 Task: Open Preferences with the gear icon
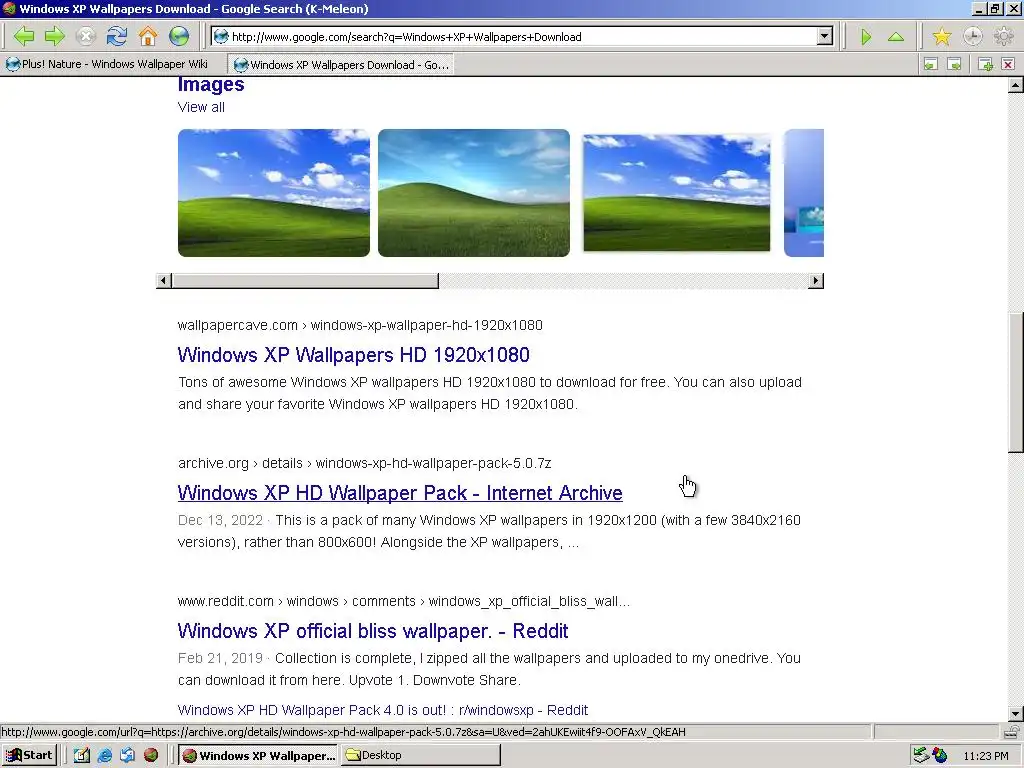click(x=1003, y=36)
